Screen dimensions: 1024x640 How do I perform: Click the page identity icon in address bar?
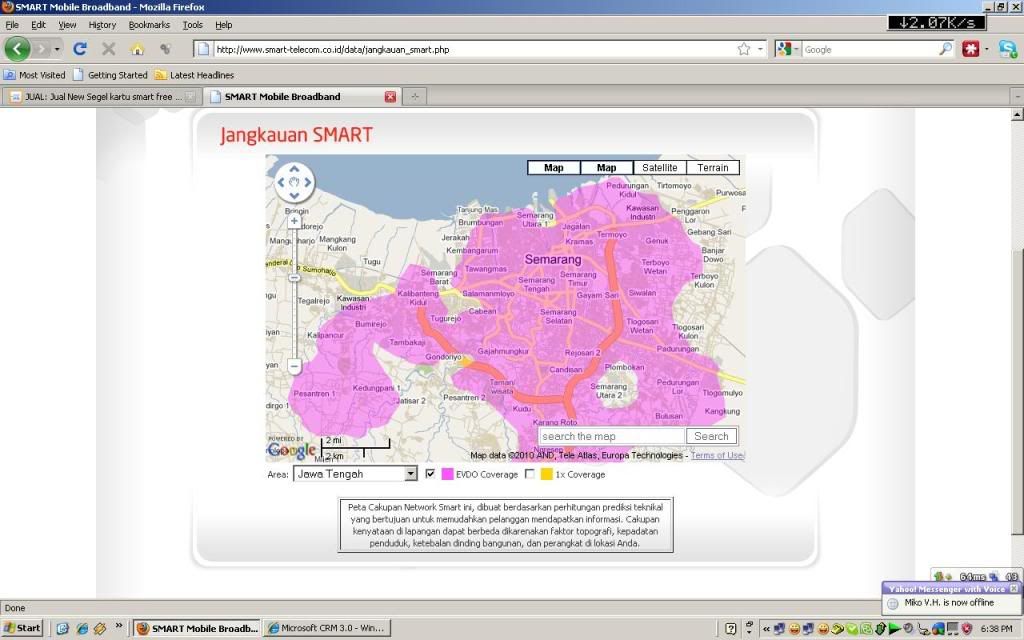pyautogui.click(x=203, y=49)
